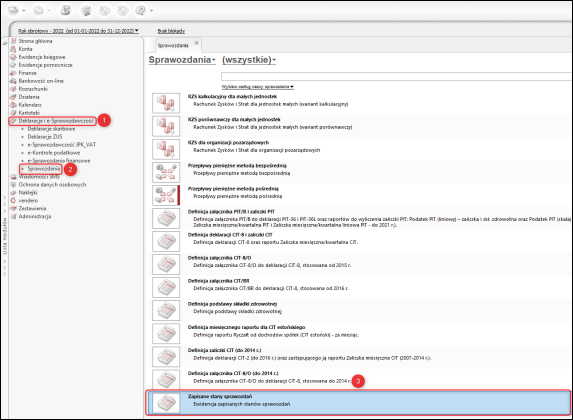Open the RZS kalkulacyjny report icon

[166, 103]
